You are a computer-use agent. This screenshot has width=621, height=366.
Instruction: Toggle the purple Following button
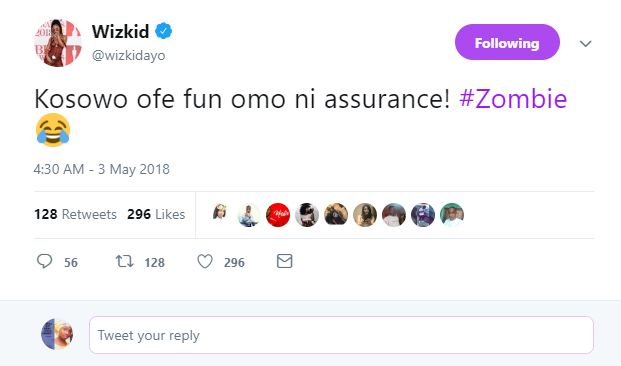point(507,42)
